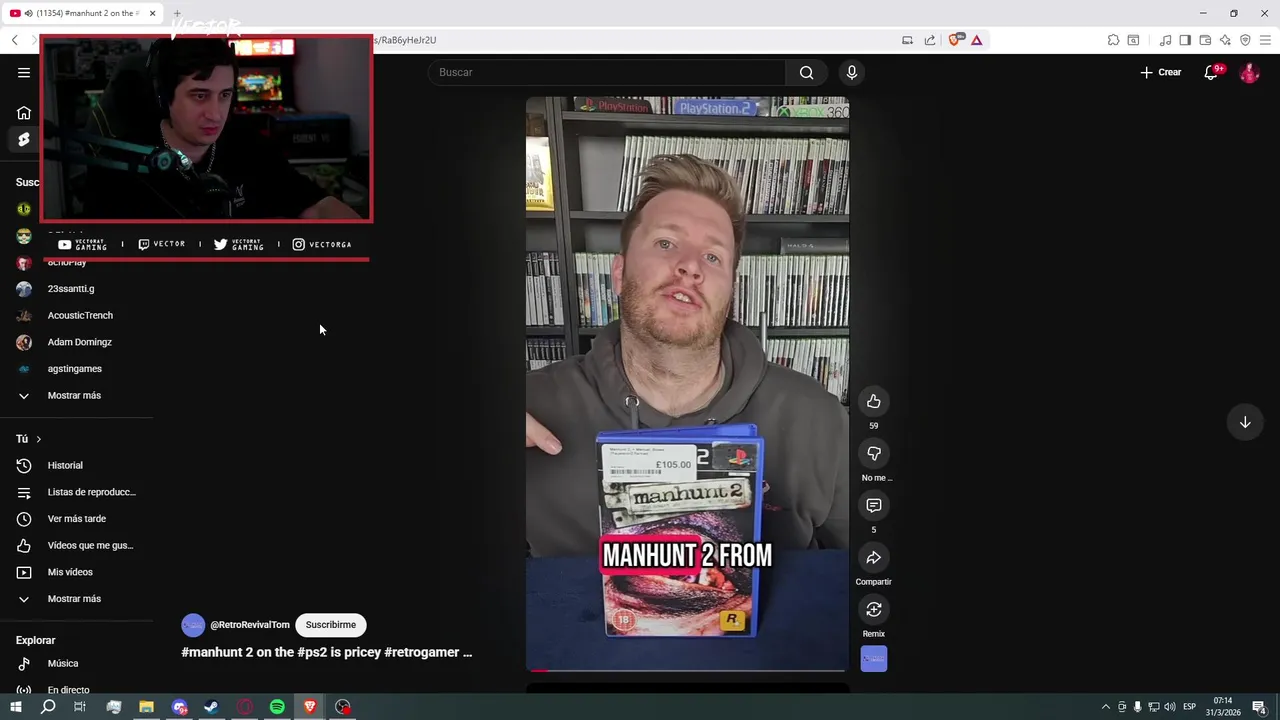Go to next short with down arrow
The height and width of the screenshot is (720, 1280).
pyautogui.click(x=1245, y=422)
